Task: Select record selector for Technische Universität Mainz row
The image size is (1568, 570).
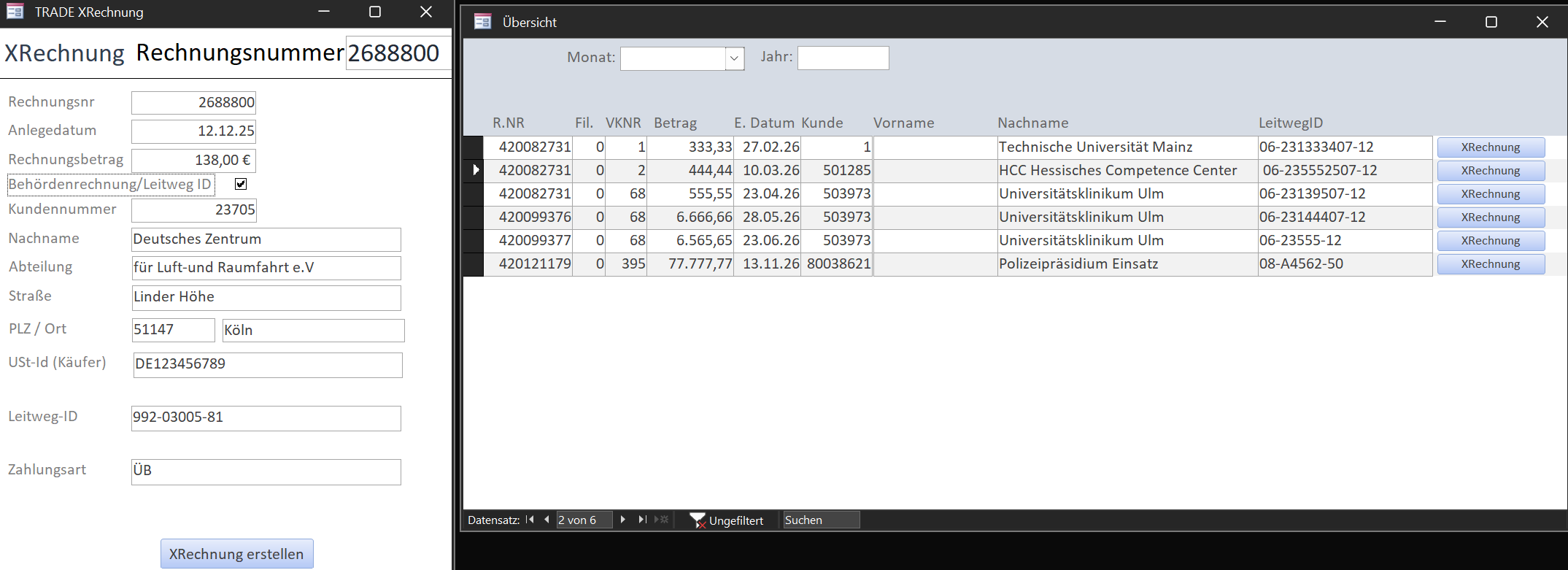Action: pyautogui.click(x=474, y=147)
